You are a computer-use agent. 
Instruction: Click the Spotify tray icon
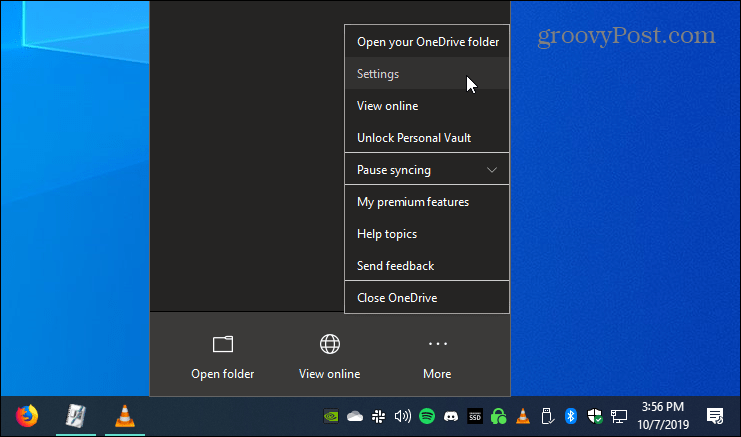427,416
